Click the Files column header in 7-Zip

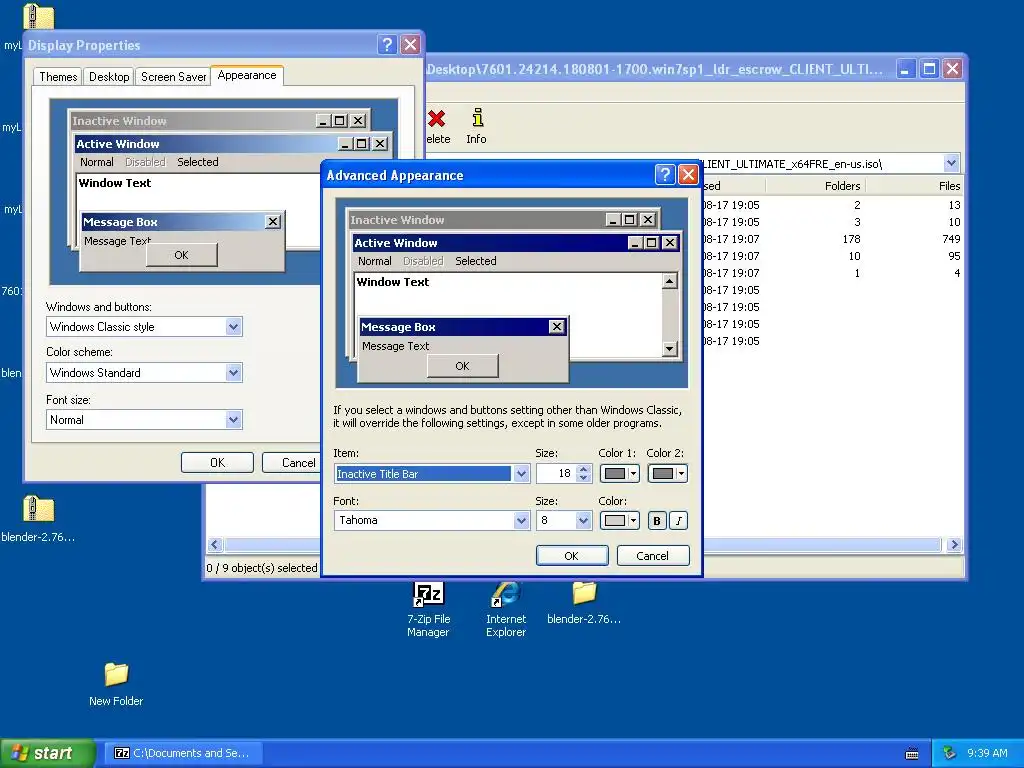pos(914,186)
